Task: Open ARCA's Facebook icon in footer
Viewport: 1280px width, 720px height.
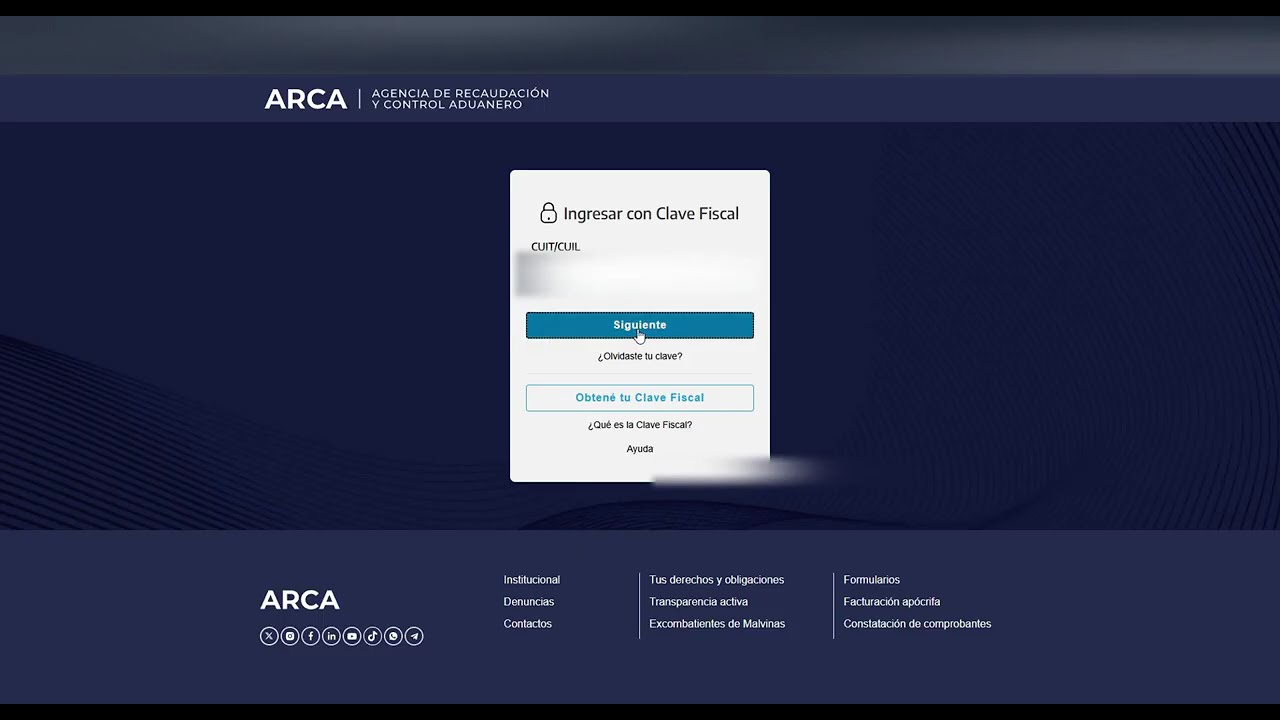Action: pos(310,636)
